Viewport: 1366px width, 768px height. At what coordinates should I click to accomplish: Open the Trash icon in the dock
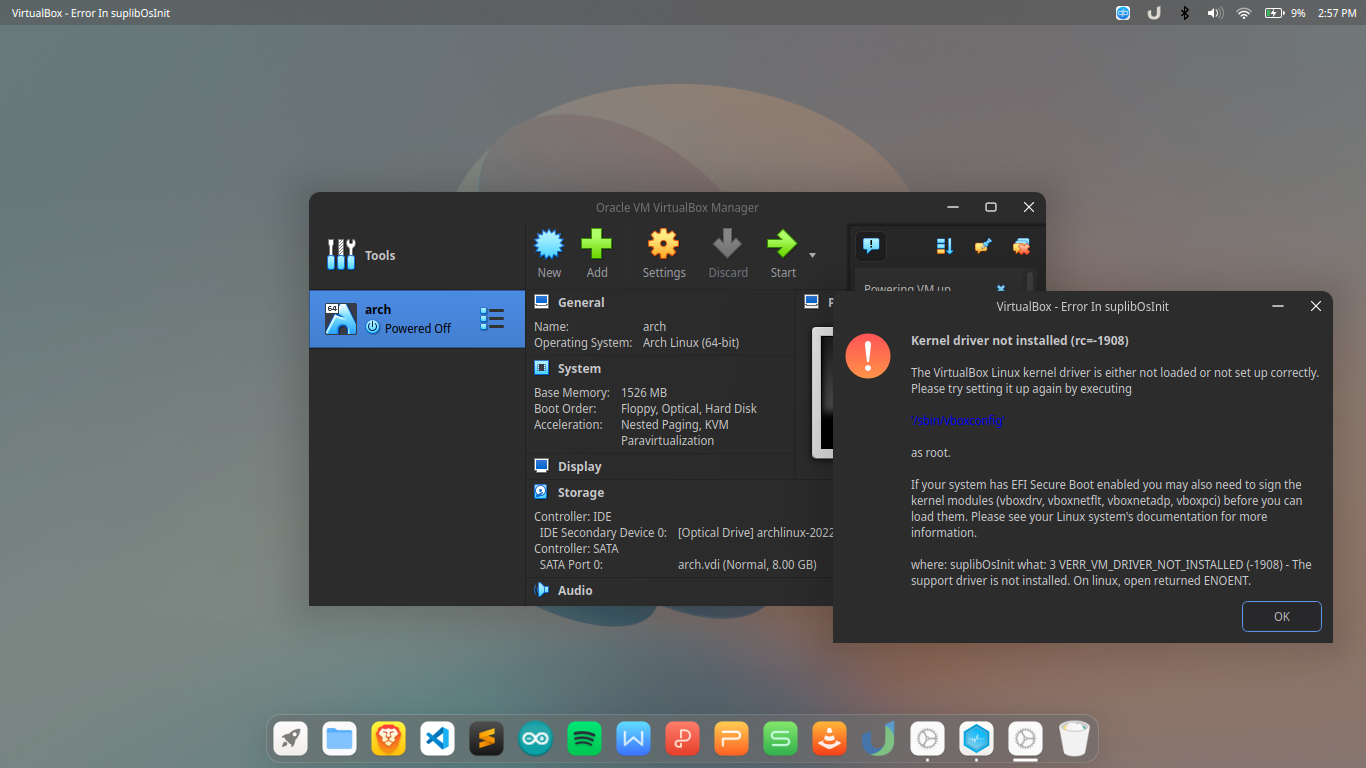1074,739
